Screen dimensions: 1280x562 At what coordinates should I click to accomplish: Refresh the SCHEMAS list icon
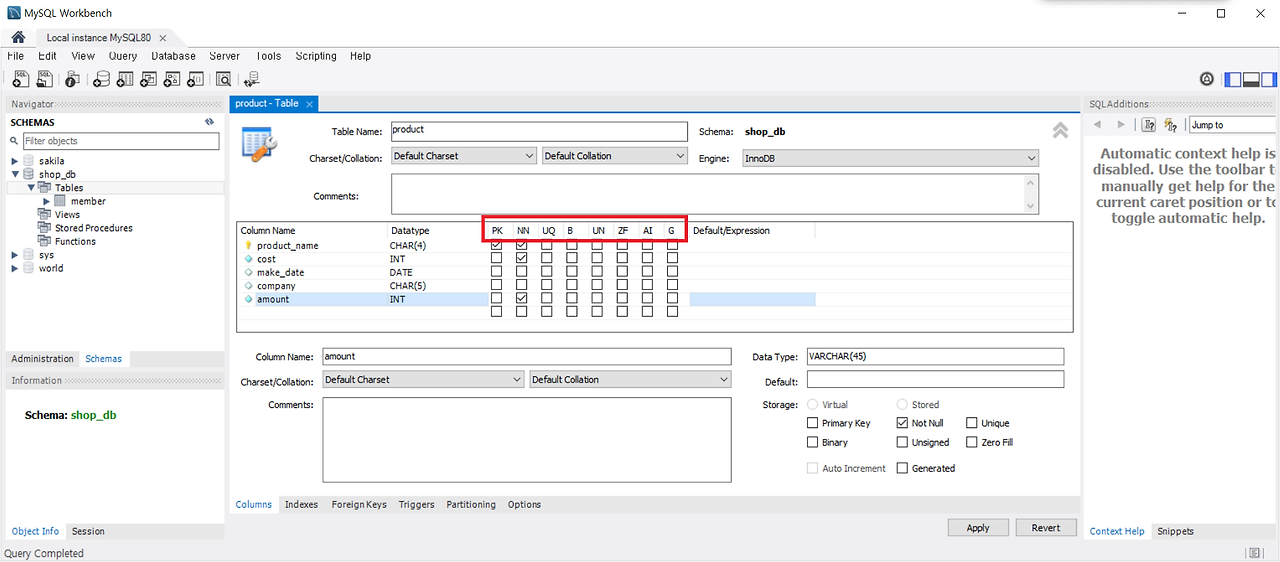click(210, 122)
